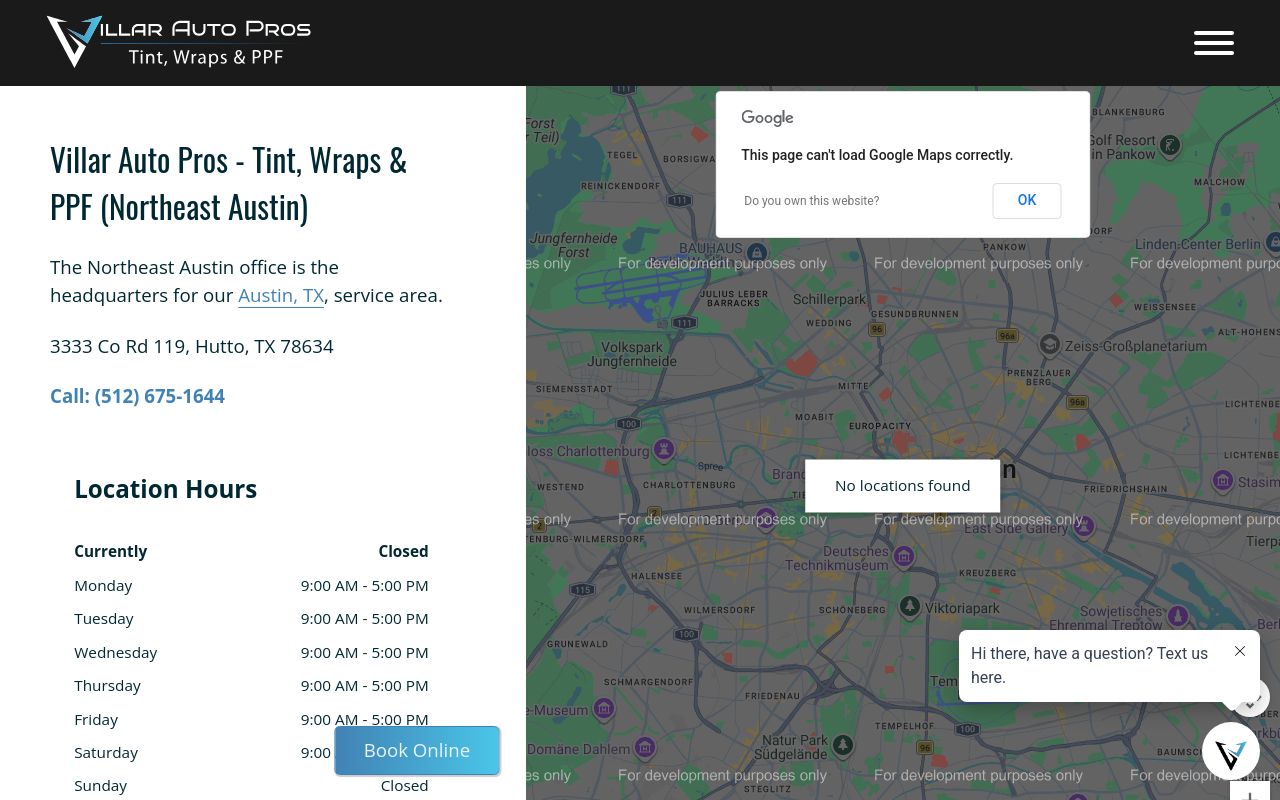The width and height of the screenshot is (1280, 800).
Task: Click the "Currently" status label
Action: tap(110, 551)
